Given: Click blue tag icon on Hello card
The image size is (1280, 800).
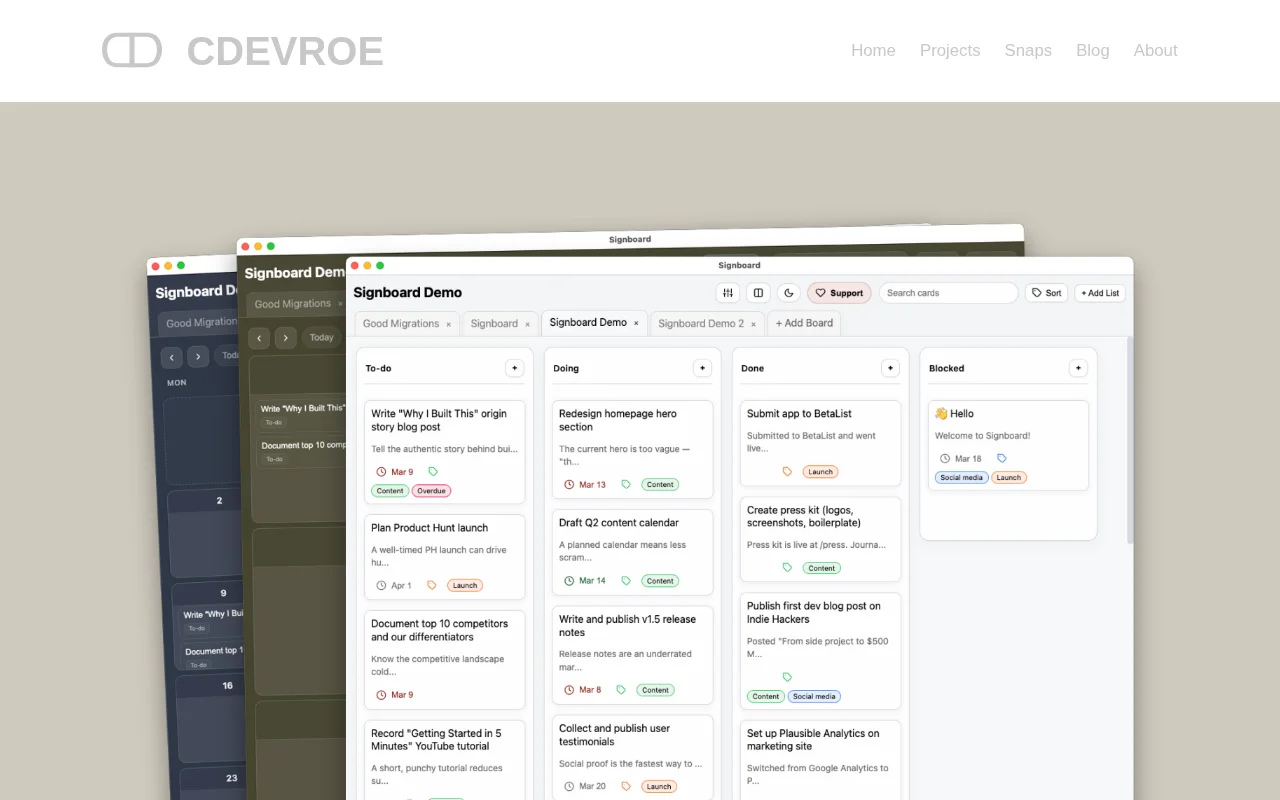Looking at the screenshot, I should click(x=1002, y=458).
